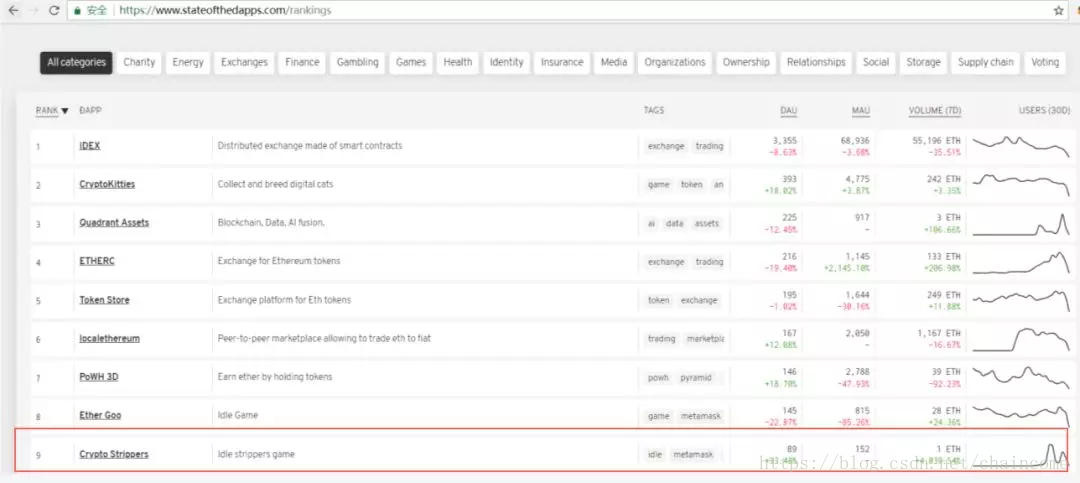Click the ai tag in Quadrant Assets row
This screenshot has width=1080, height=483.
(x=651, y=223)
